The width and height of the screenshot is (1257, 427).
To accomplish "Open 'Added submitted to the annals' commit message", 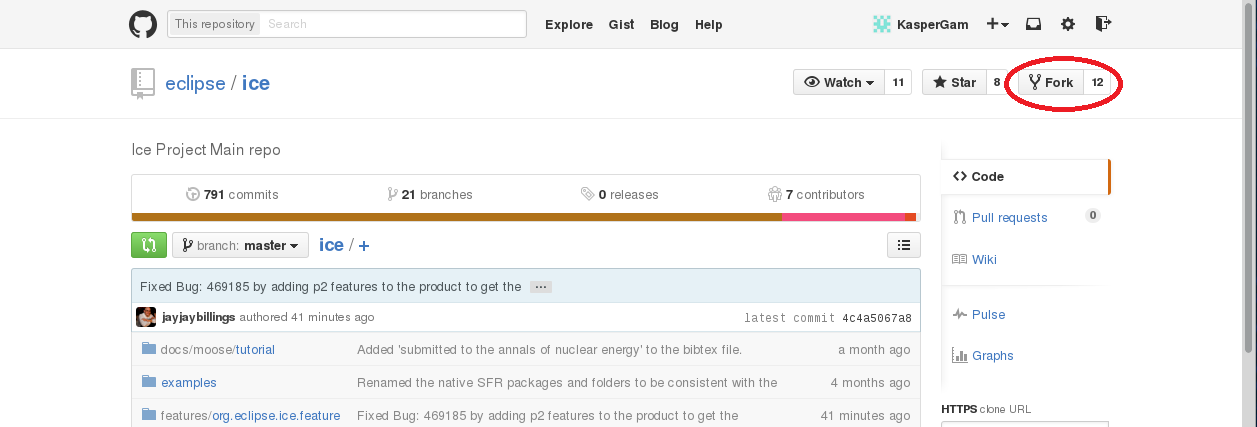I will pyautogui.click(x=549, y=350).
